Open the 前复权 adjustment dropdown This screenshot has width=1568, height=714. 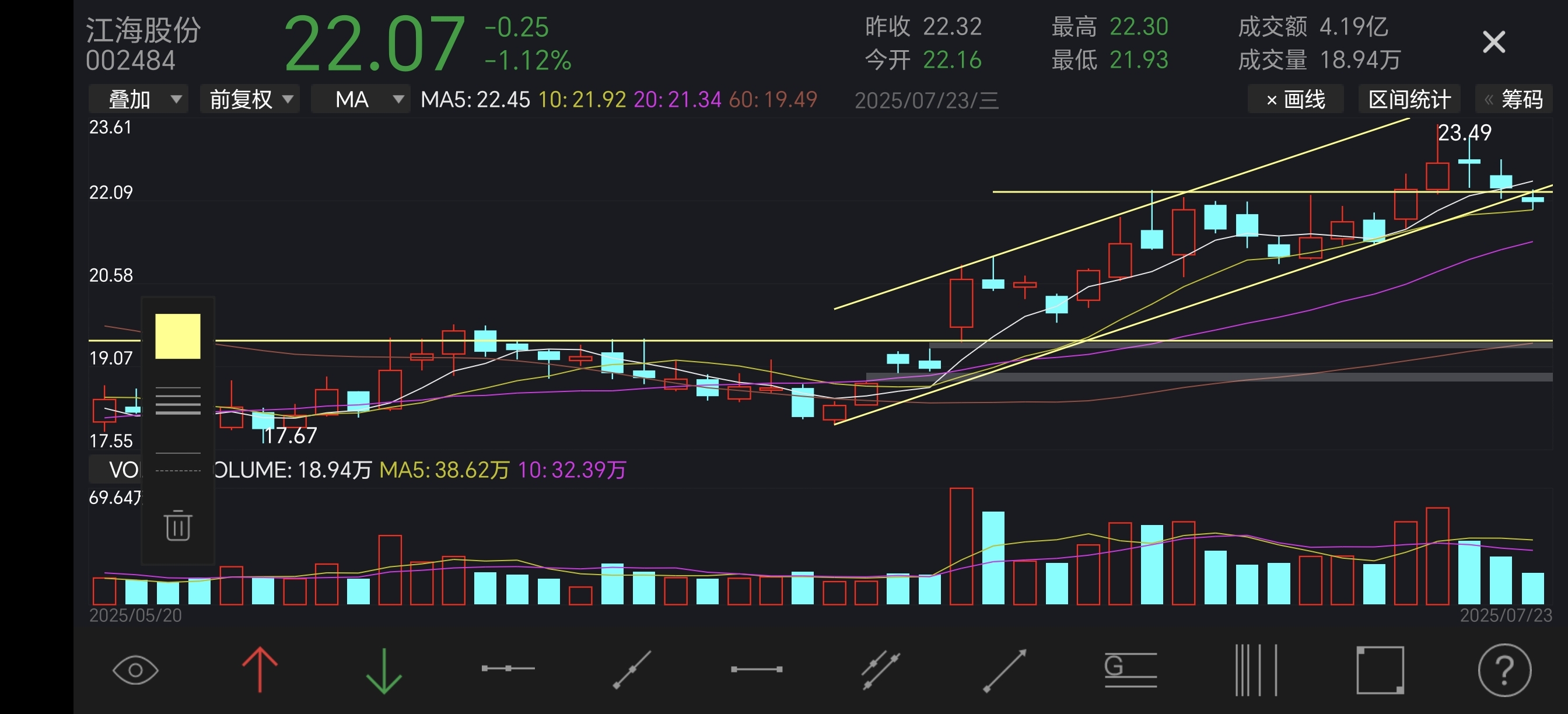point(250,99)
